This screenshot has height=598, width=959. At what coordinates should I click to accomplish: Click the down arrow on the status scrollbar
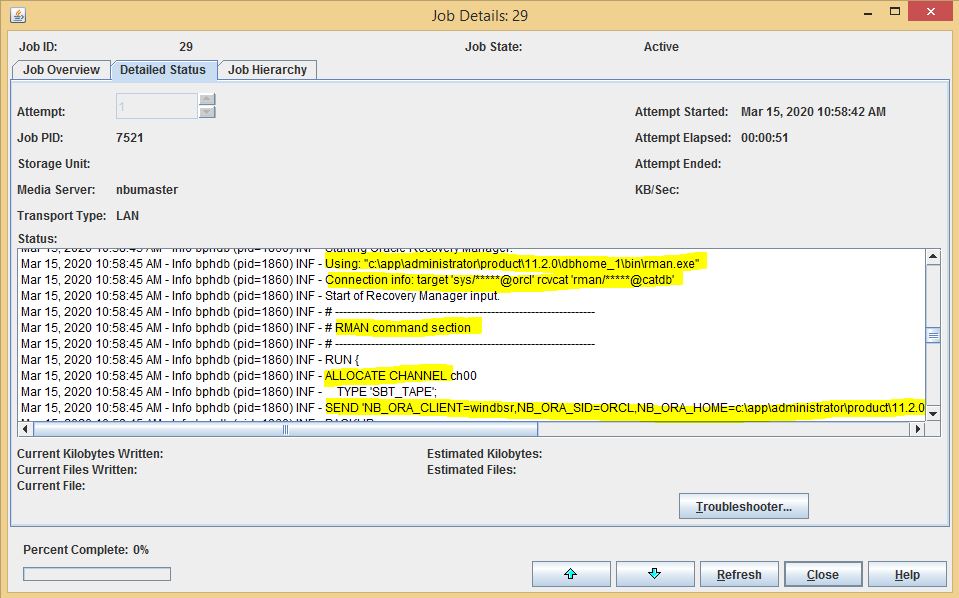pyautogui.click(x=934, y=414)
